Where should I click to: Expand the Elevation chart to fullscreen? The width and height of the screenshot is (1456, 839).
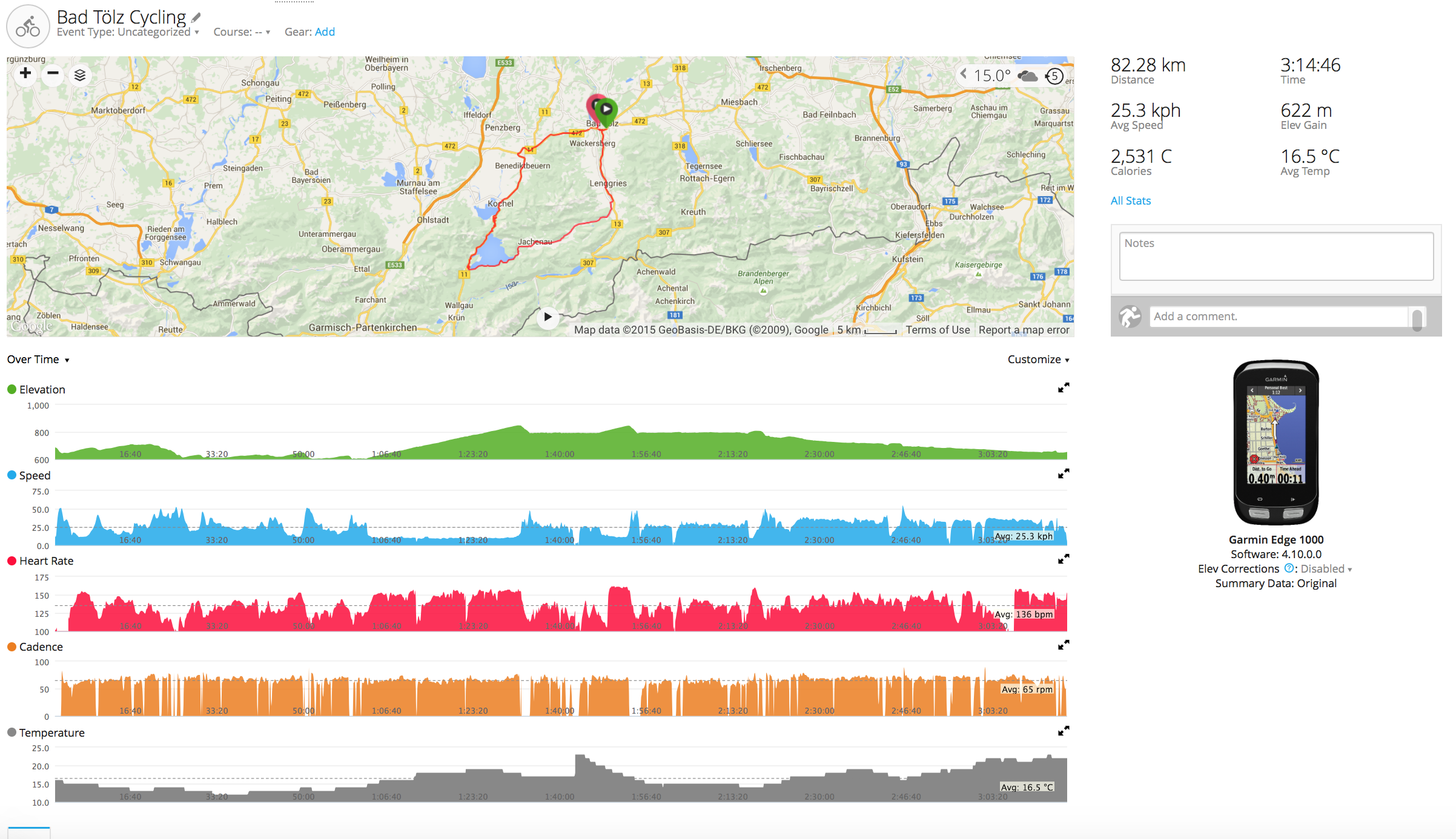(1063, 387)
